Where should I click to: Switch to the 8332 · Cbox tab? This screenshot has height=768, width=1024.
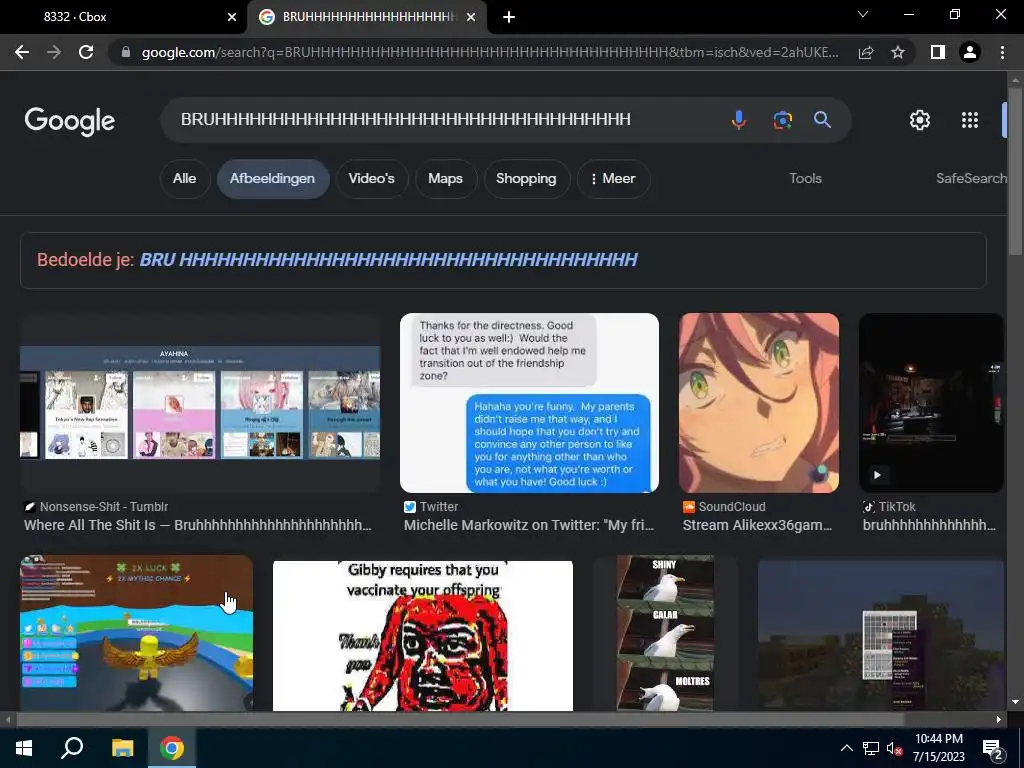(124, 17)
